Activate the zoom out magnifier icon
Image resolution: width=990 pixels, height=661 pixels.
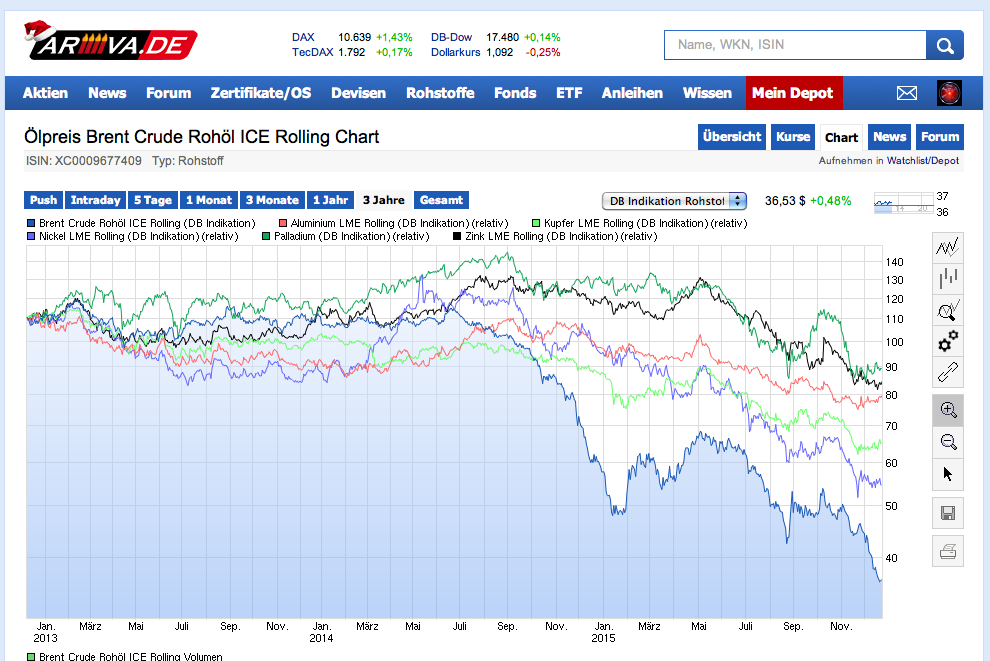point(947,441)
